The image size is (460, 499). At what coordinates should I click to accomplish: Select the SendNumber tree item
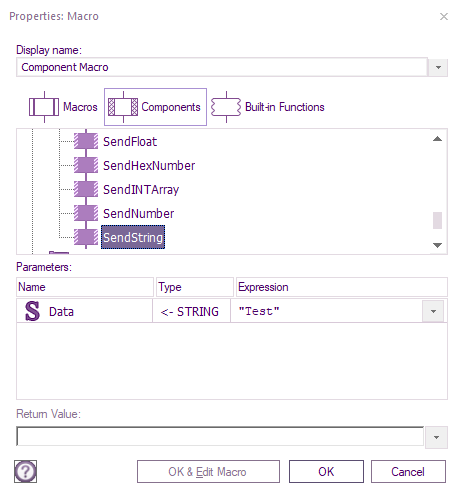pyautogui.click(x=138, y=213)
